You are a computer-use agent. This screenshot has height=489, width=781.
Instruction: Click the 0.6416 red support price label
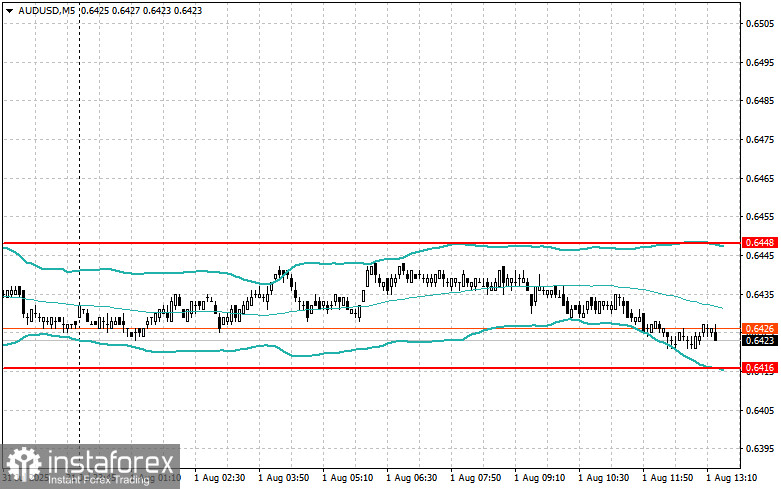[760, 368]
